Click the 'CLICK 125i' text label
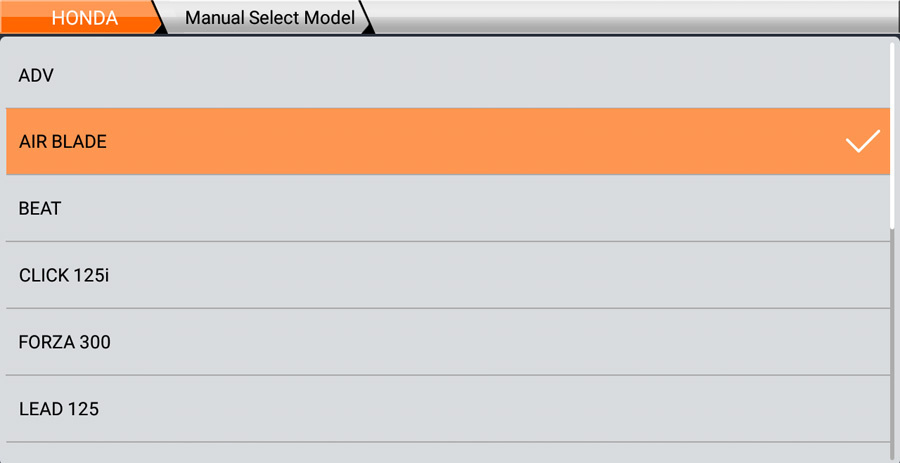This screenshot has width=900, height=463. click(x=64, y=275)
